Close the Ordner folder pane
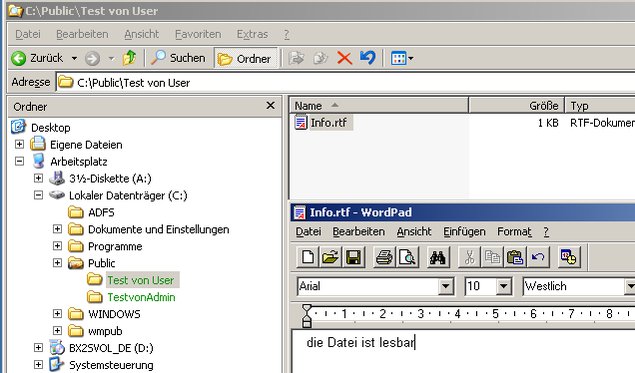The width and height of the screenshot is (635, 373). coord(271,106)
